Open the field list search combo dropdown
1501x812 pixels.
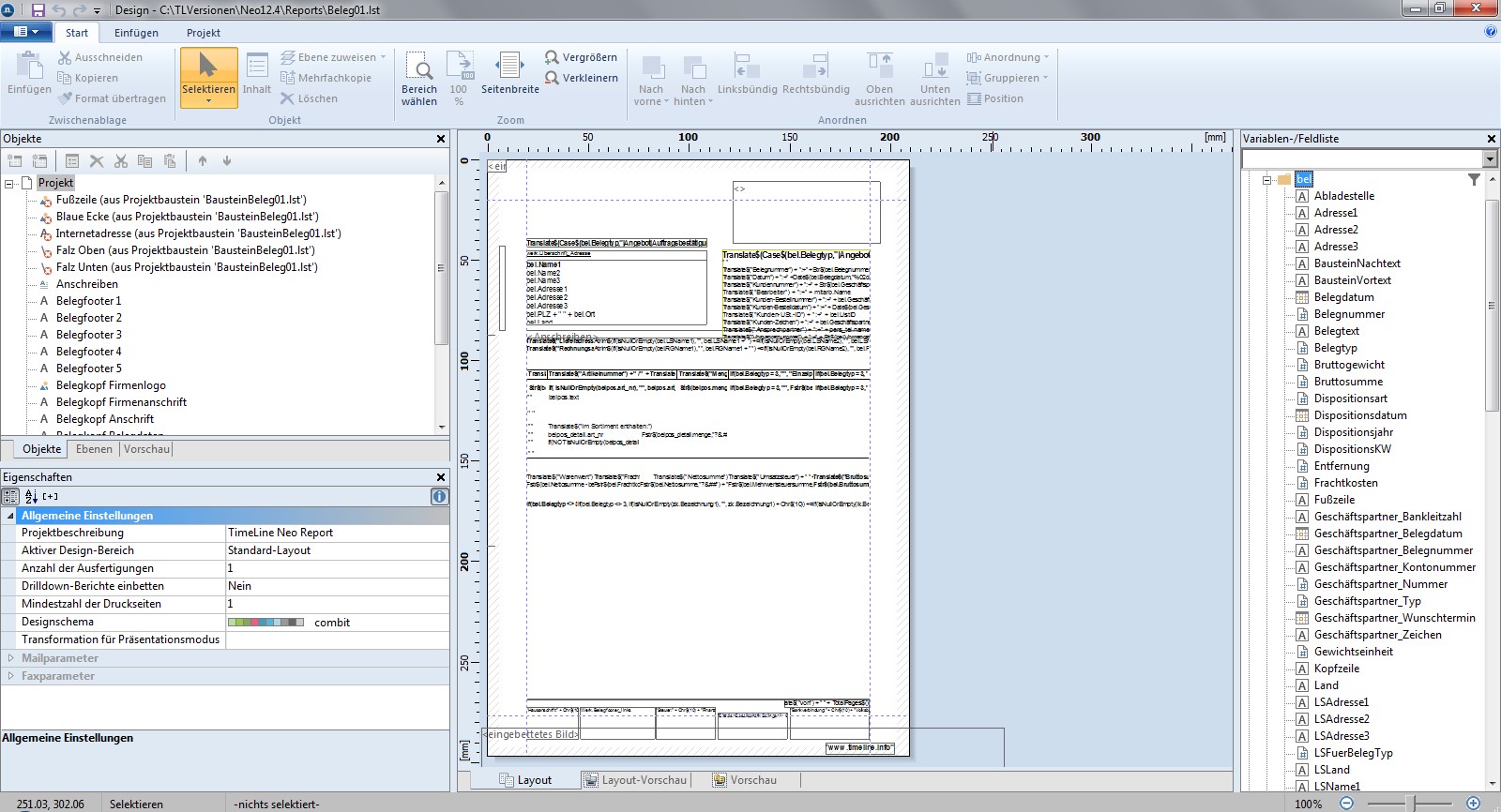point(1490,159)
